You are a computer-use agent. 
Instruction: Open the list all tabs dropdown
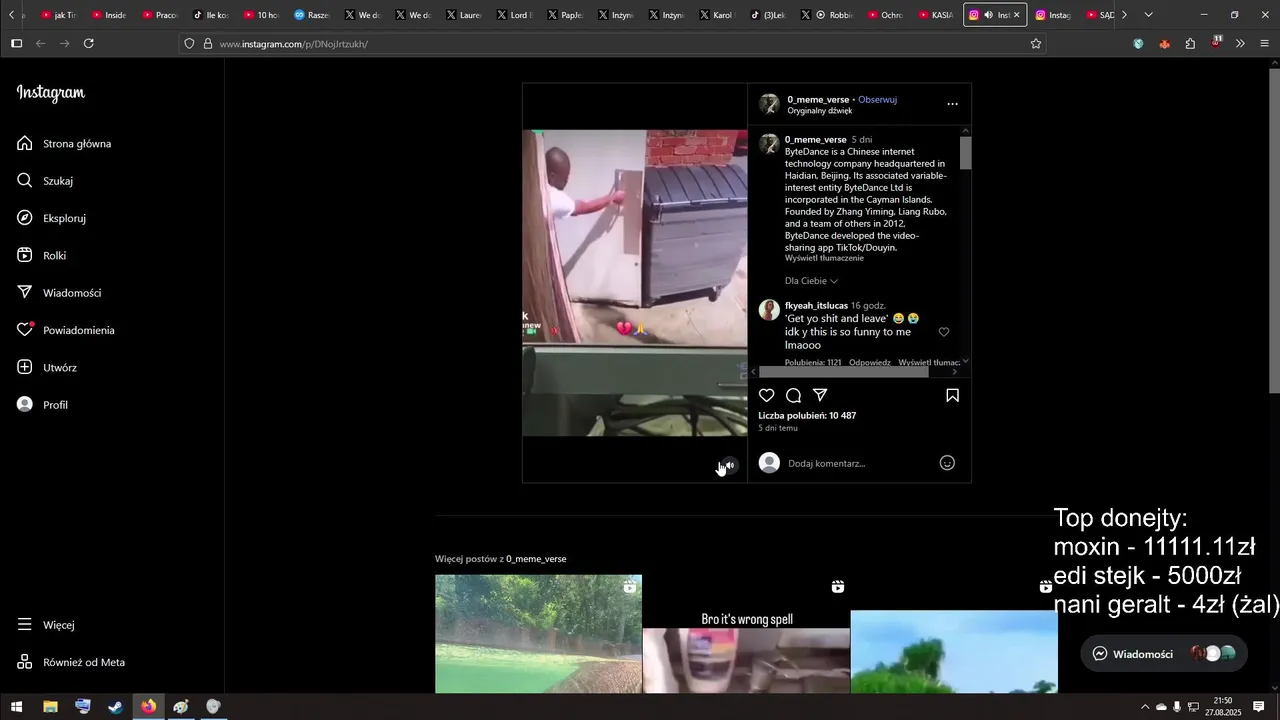(1148, 15)
